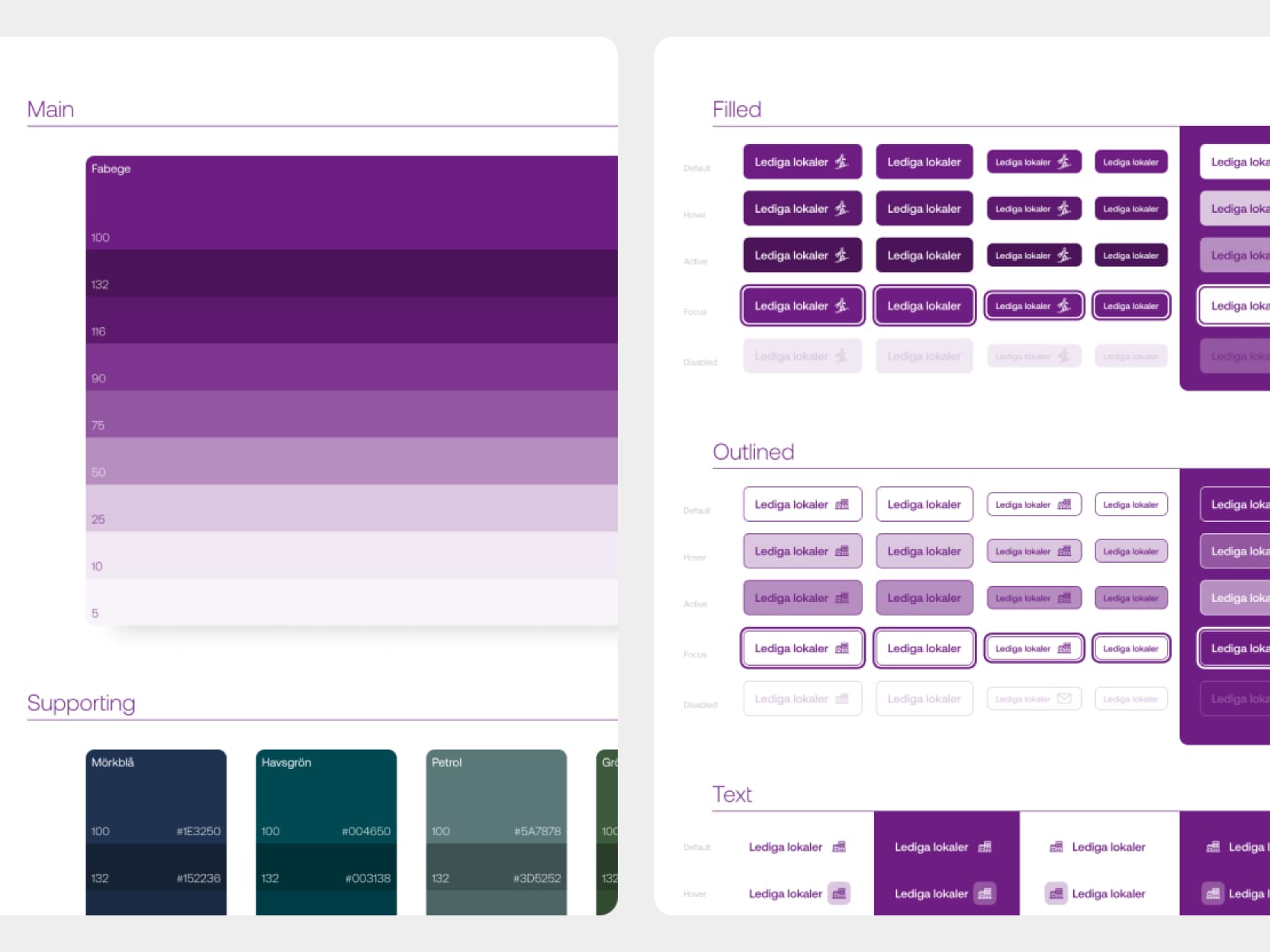Click small outlined Focus button without icon
The height and width of the screenshot is (952, 1270).
1131,648
